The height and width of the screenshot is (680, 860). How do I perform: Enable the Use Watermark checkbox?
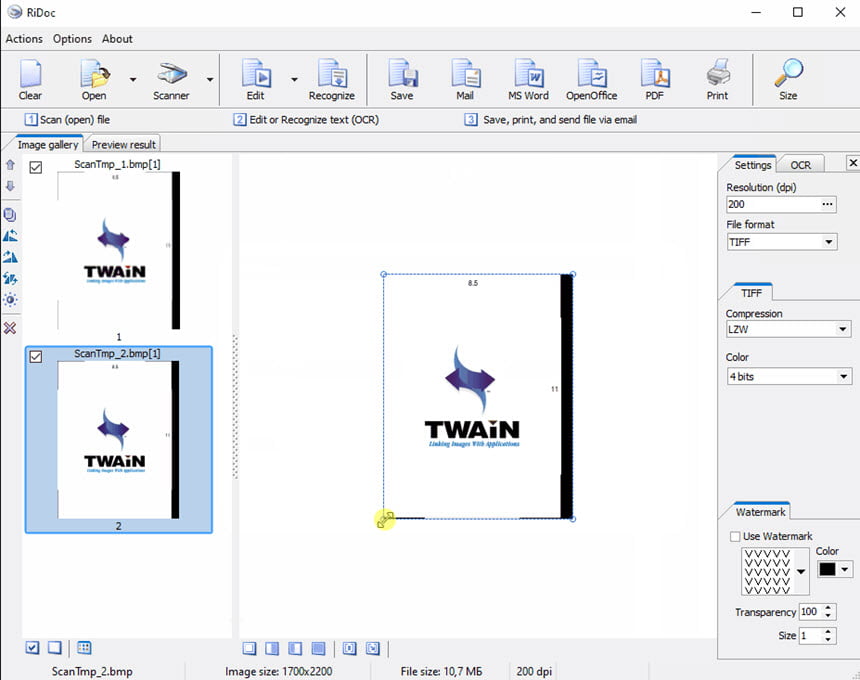[735, 536]
